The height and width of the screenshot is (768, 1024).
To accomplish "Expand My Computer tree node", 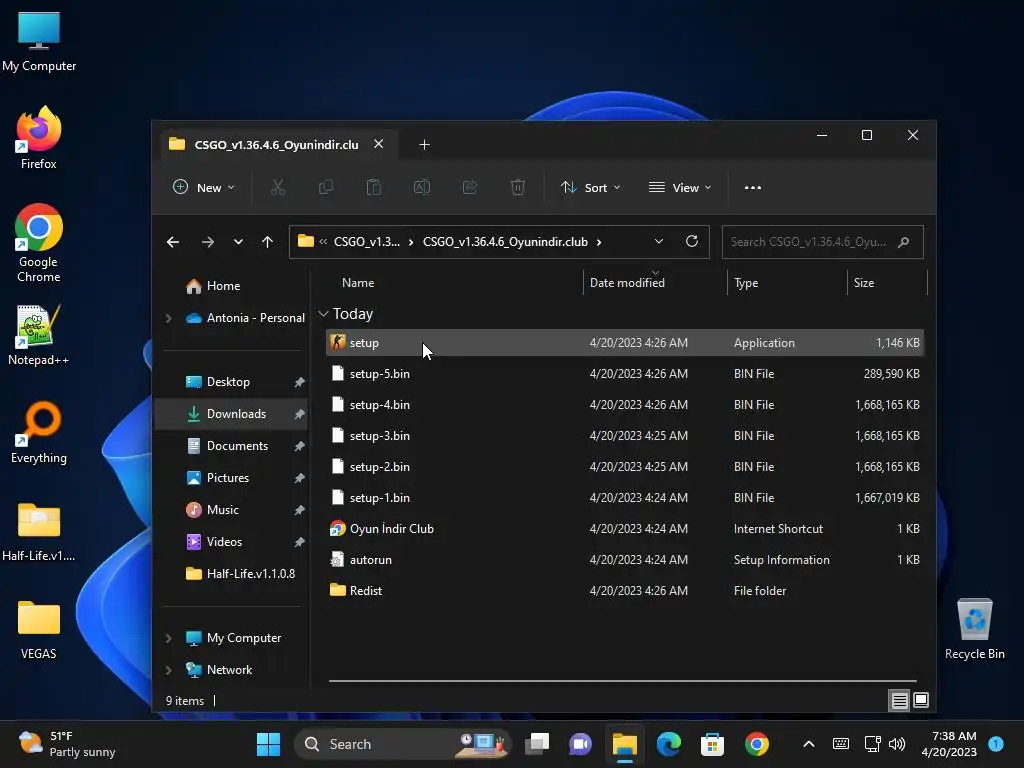I will [168, 638].
